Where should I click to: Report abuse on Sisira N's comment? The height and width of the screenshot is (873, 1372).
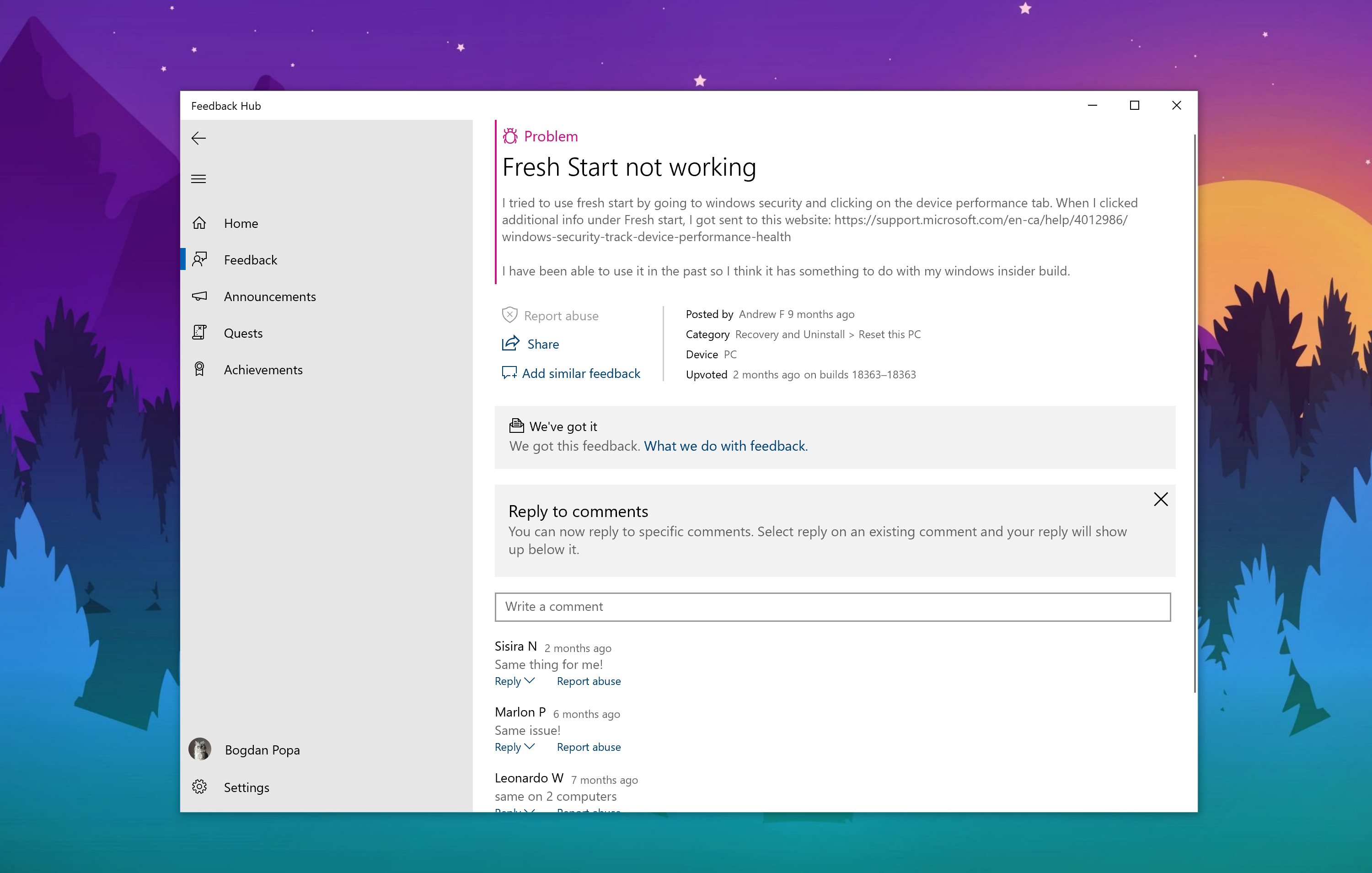pyautogui.click(x=589, y=681)
